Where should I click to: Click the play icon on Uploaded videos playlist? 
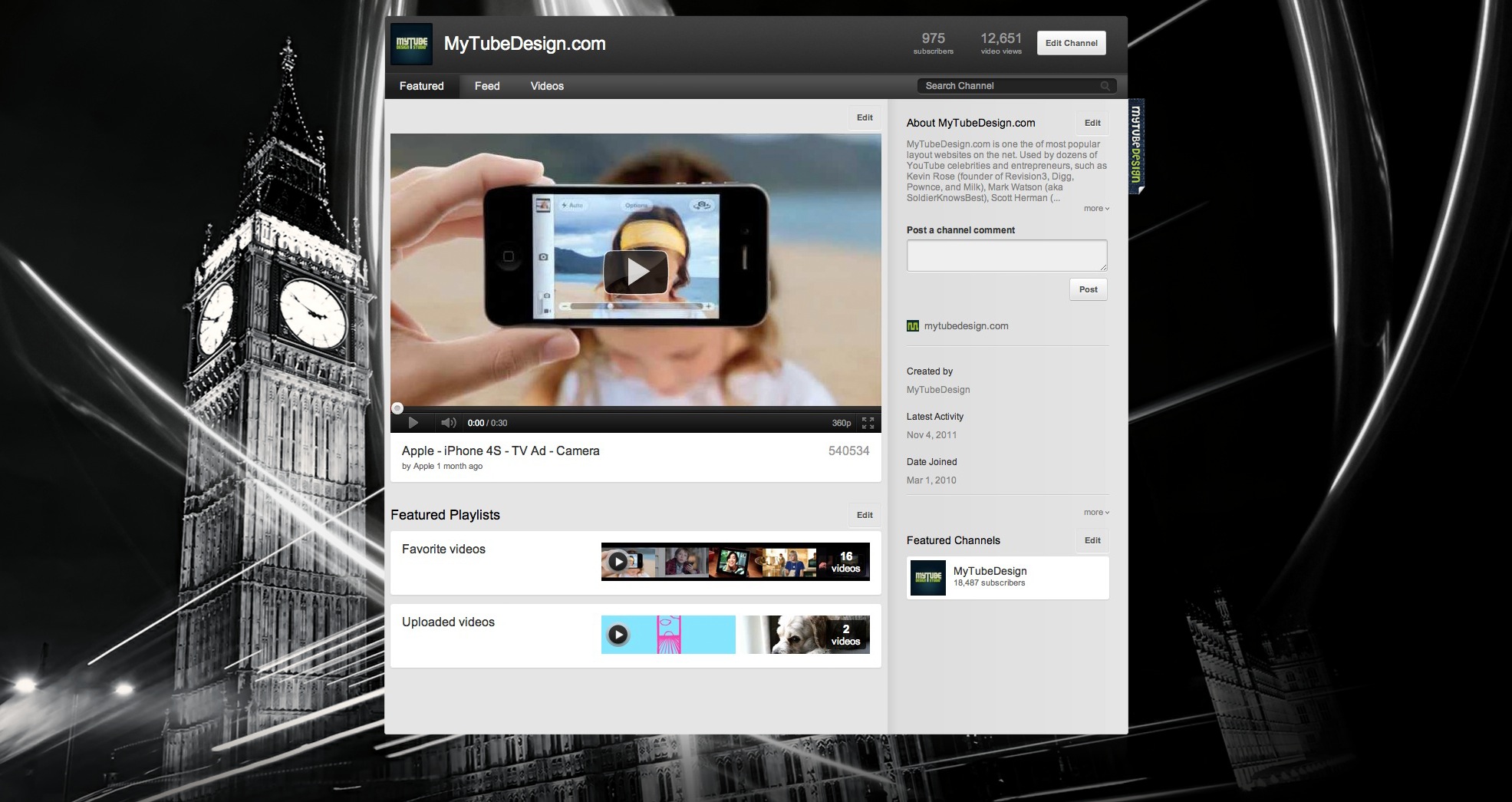tap(618, 635)
